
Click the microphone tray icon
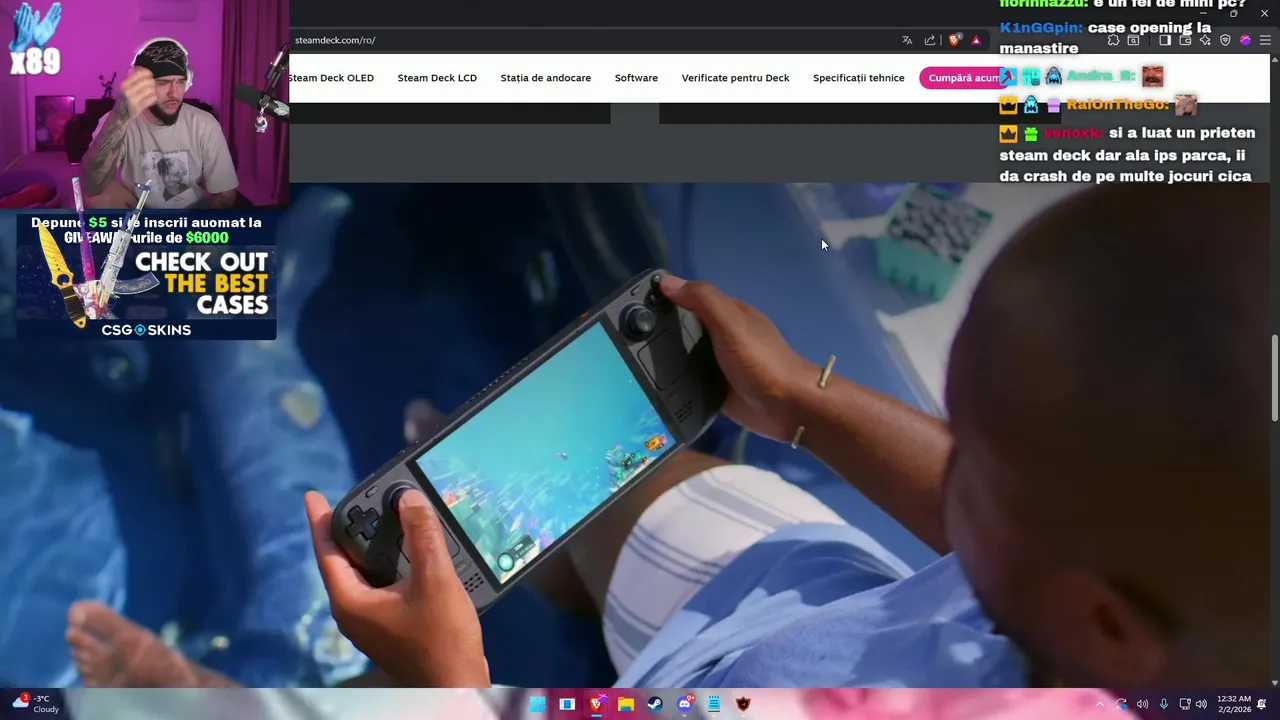coord(1164,704)
